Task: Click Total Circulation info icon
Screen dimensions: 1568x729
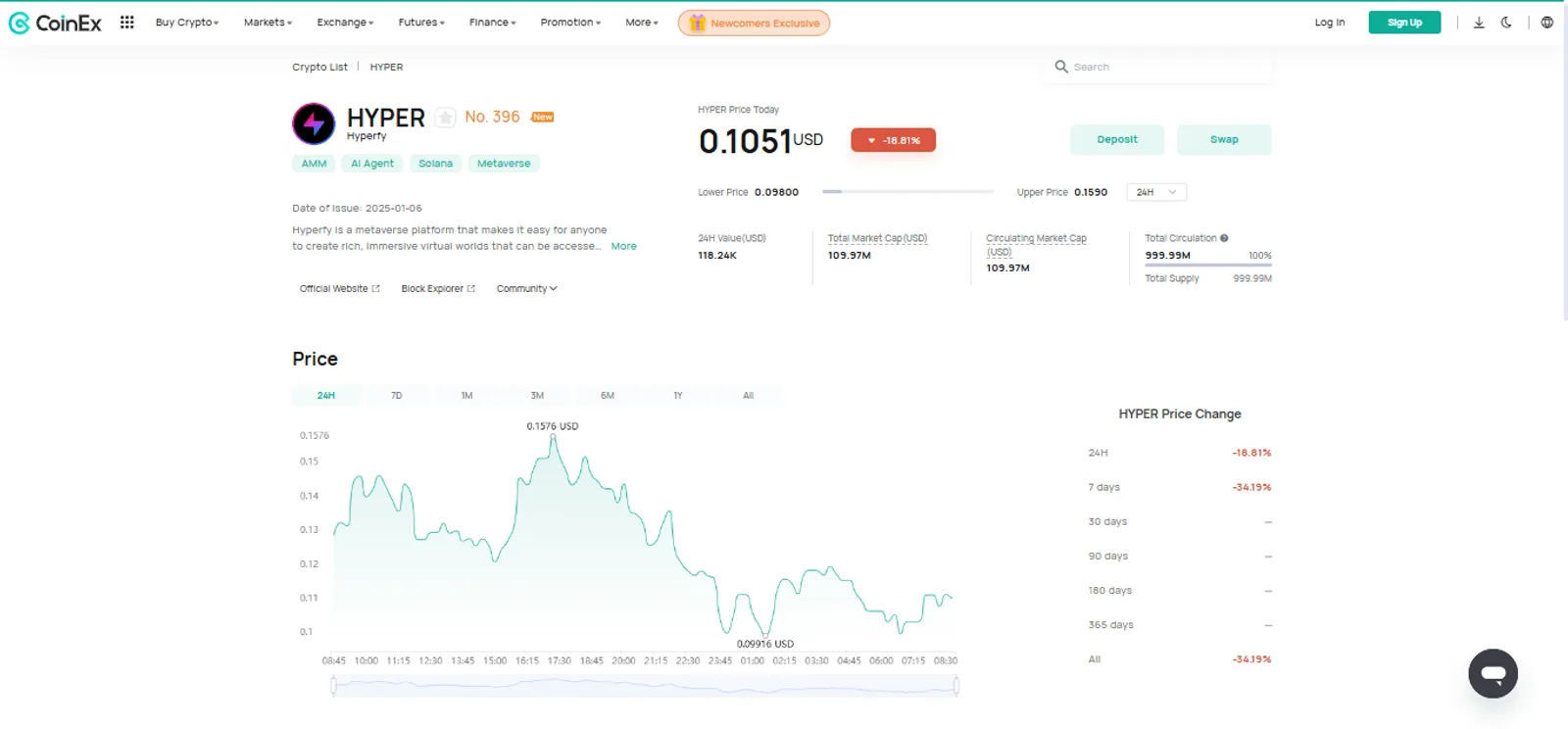Action: pyautogui.click(x=1224, y=238)
